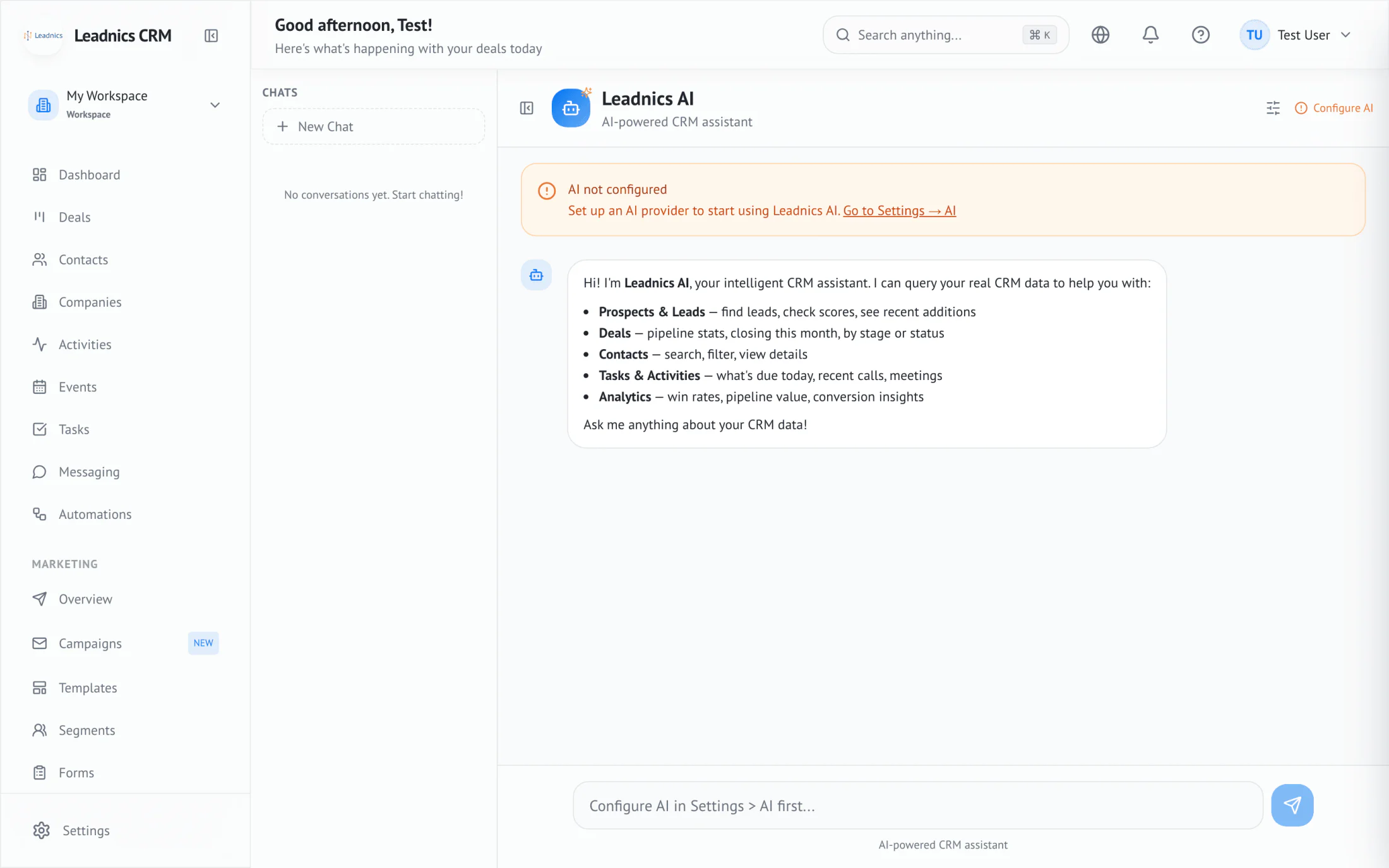1389x868 pixels.
Task: Send the message with the paper plane button
Action: pyautogui.click(x=1292, y=806)
